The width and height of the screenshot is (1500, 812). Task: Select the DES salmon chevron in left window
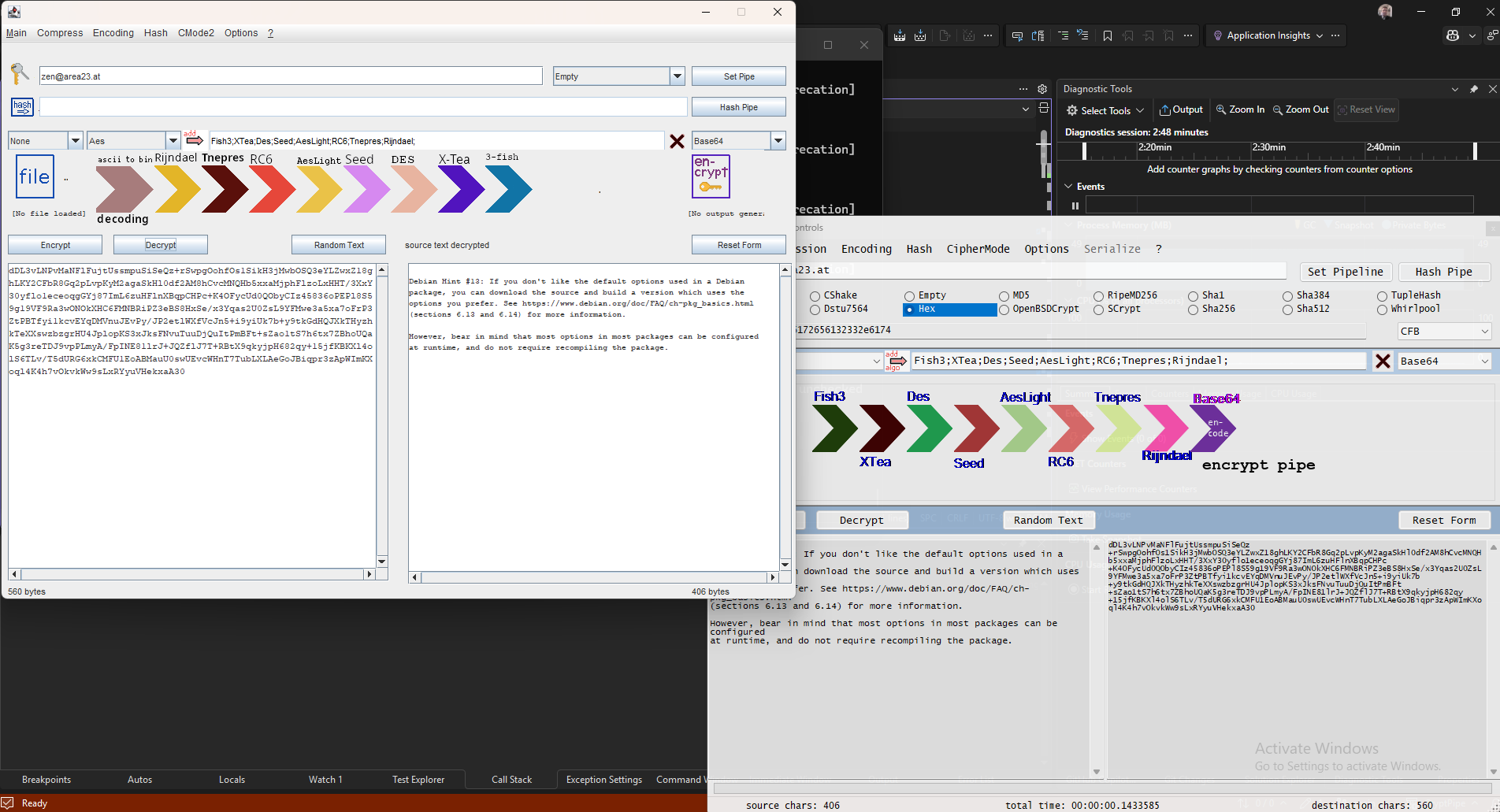(414, 189)
